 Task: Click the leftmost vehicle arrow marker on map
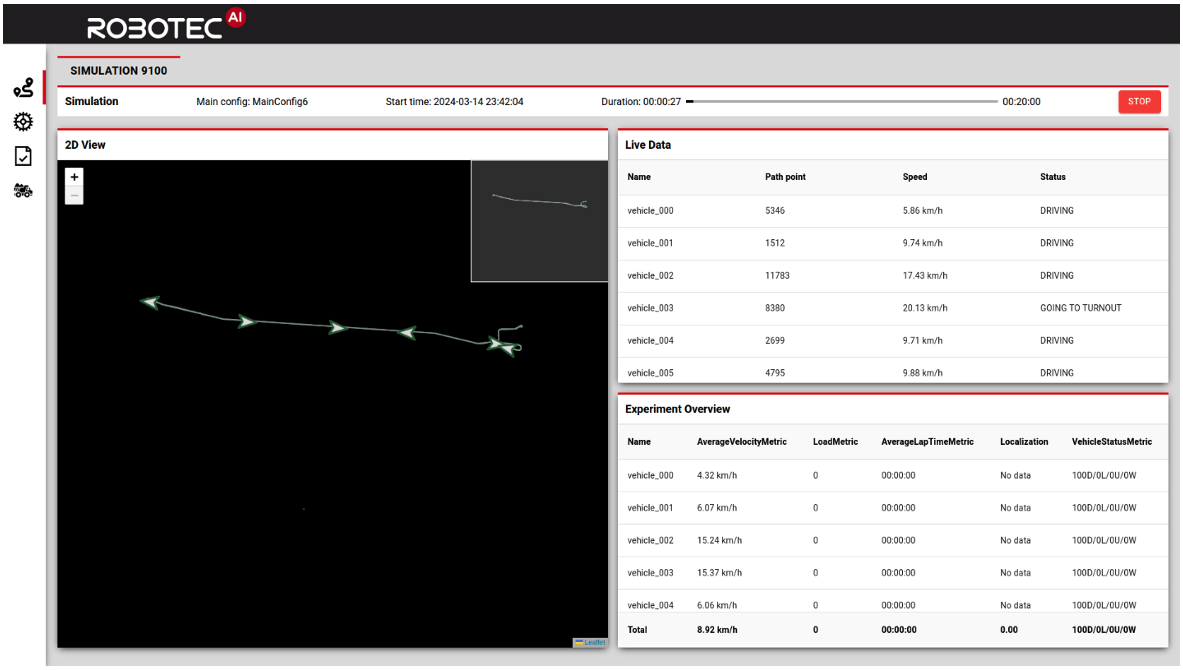click(150, 302)
